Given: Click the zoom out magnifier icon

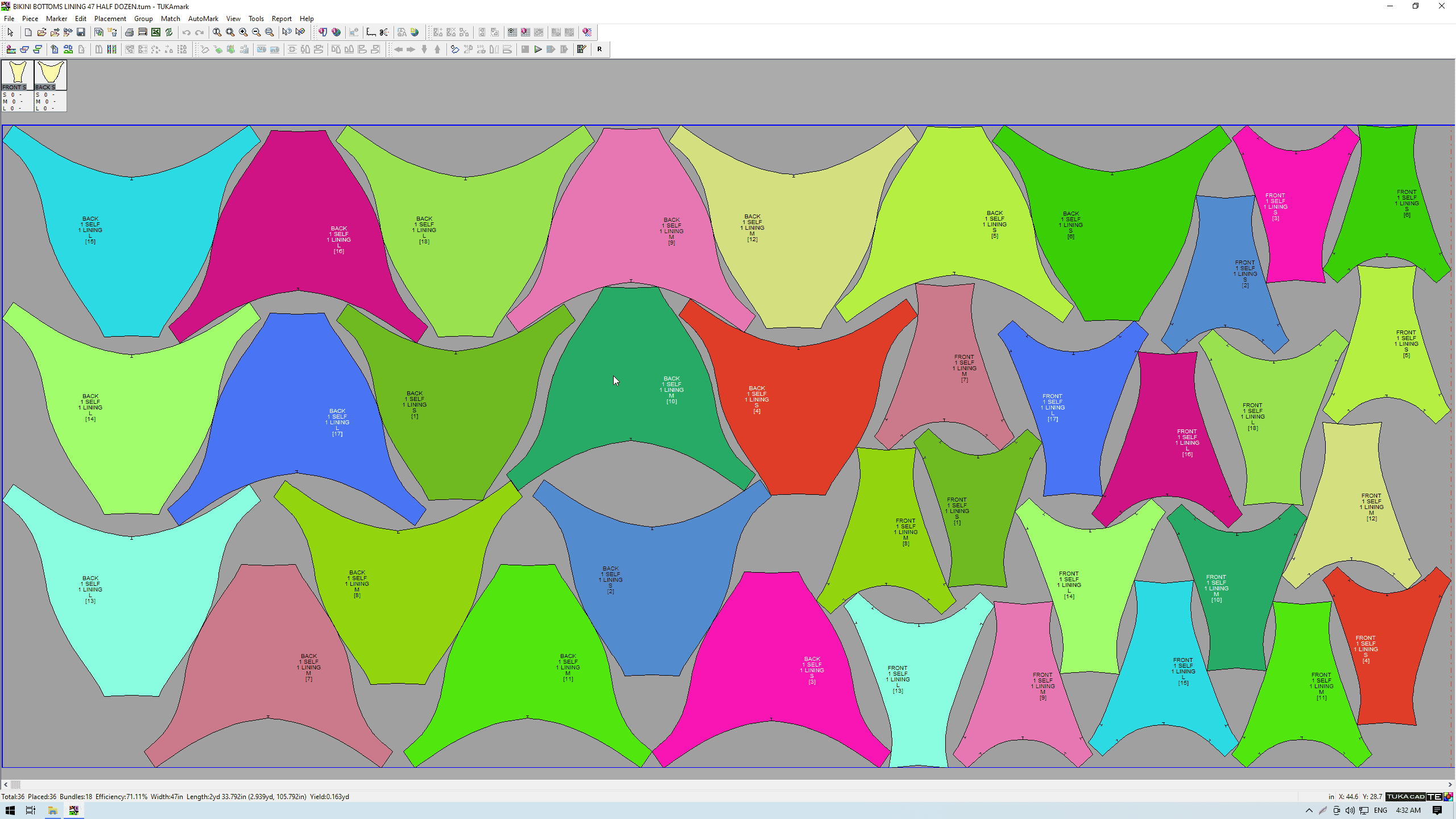Looking at the screenshot, I should 257,32.
